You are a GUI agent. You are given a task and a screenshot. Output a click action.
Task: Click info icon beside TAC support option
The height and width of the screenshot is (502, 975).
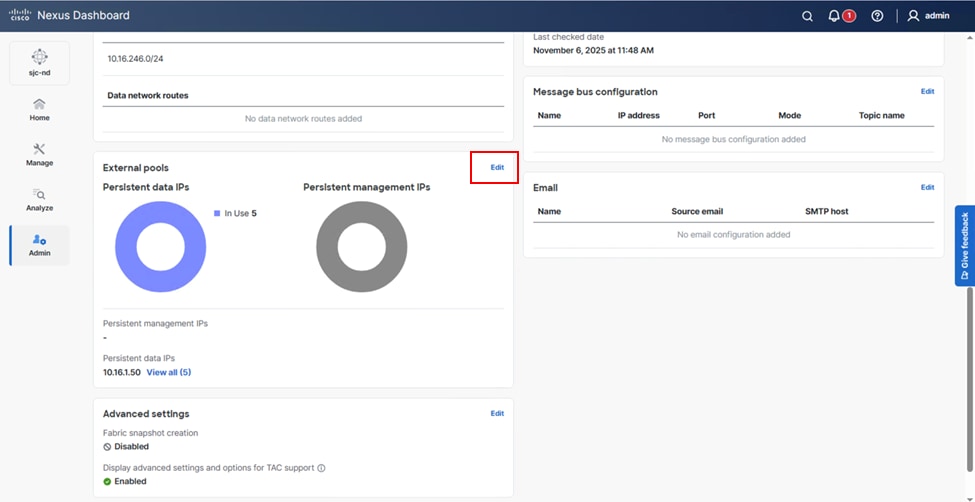pos(321,468)
